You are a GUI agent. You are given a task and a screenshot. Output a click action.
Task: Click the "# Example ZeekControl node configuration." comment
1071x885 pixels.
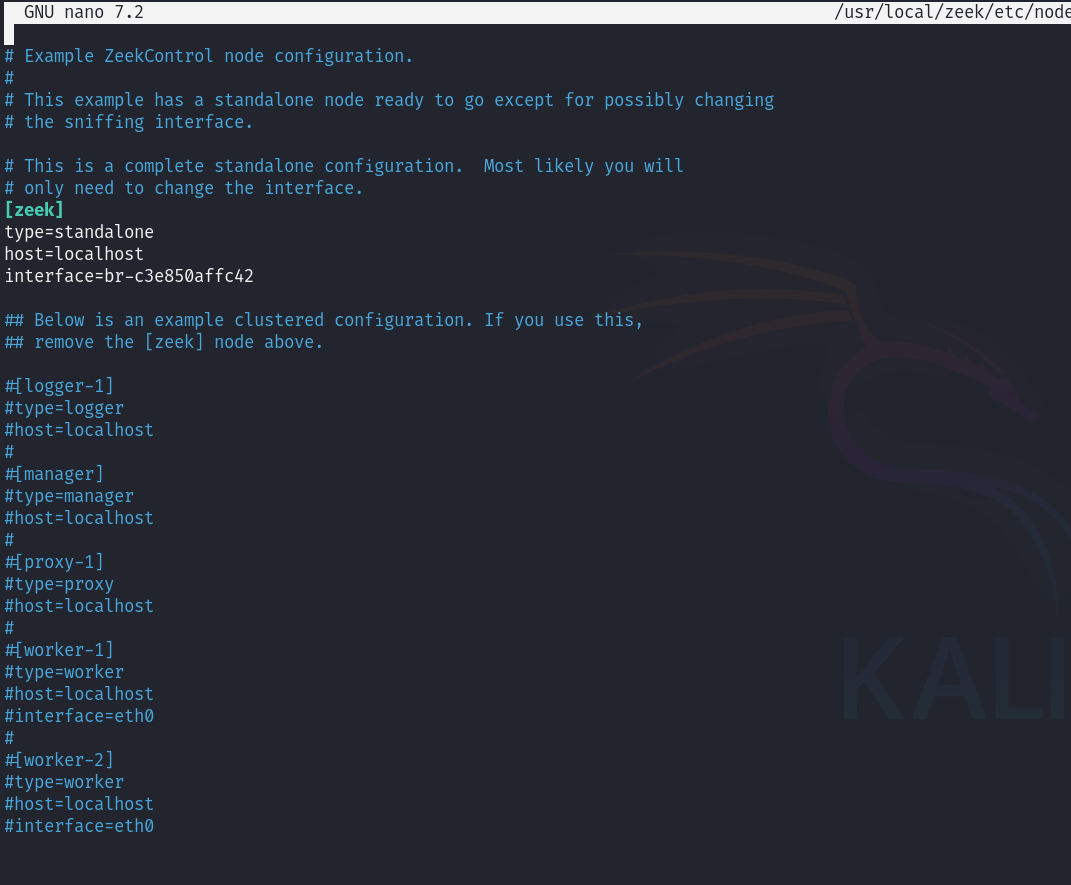tap(208, 56)
